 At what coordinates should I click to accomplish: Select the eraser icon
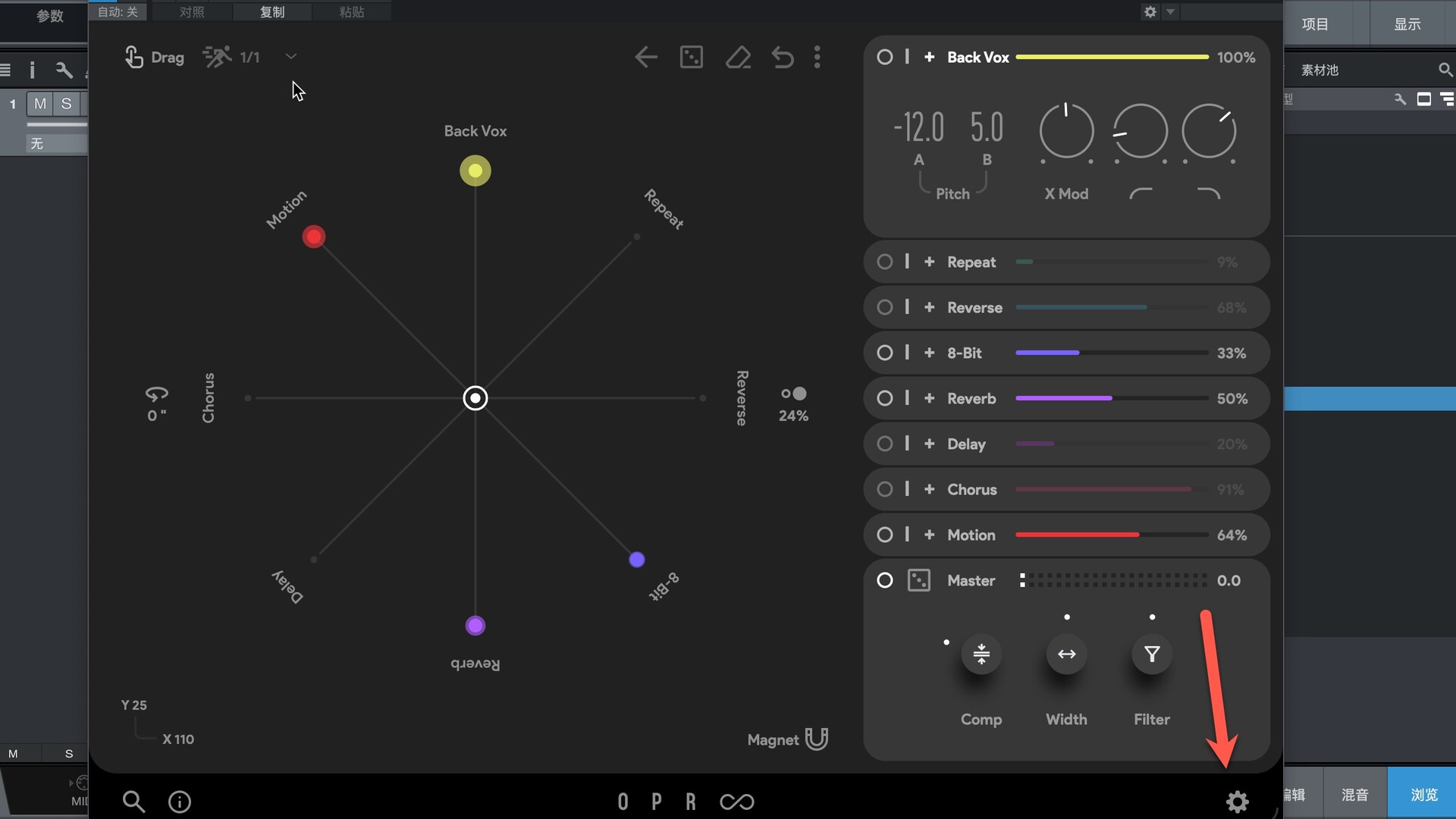(738, 57)
